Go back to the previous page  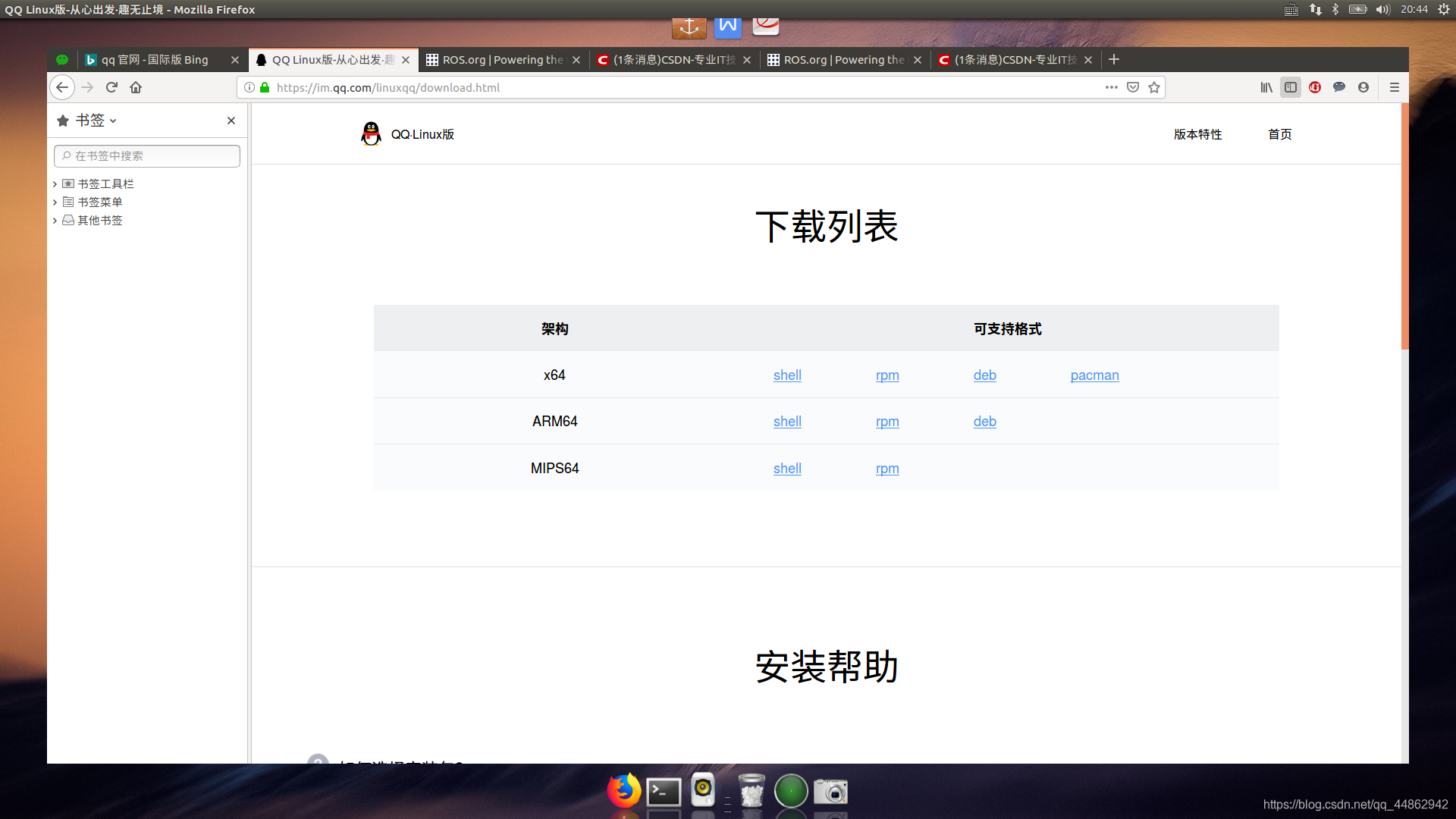62,87
